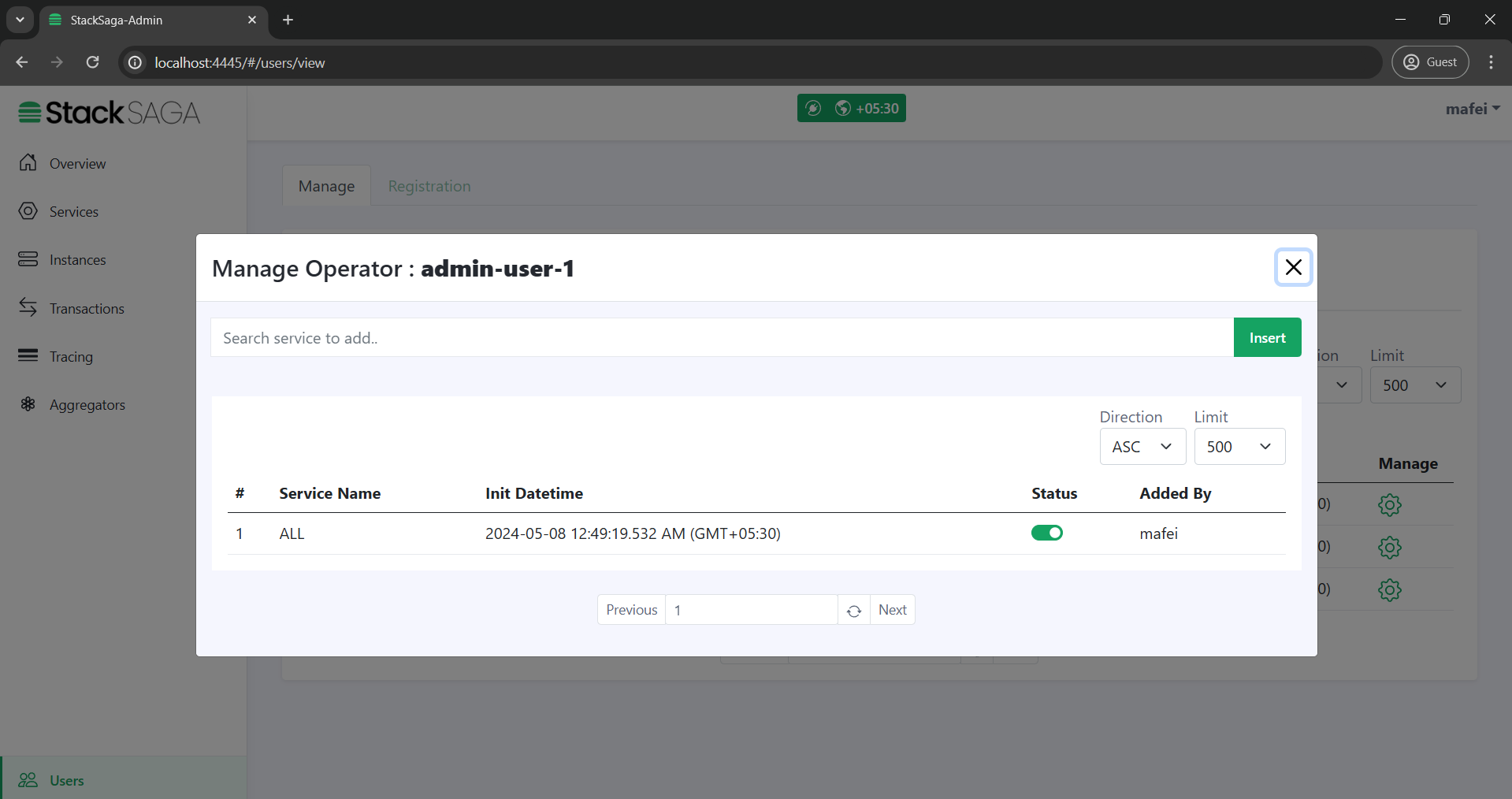Click the plug connection icon in green badge
Viewport: 1512px width, 799px height.
[x=814, y=108]
